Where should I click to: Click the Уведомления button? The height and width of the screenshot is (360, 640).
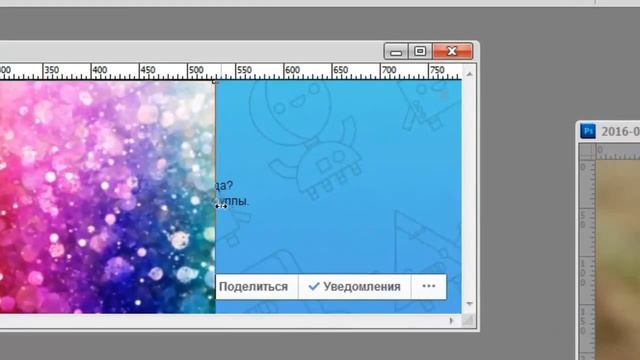354,287
